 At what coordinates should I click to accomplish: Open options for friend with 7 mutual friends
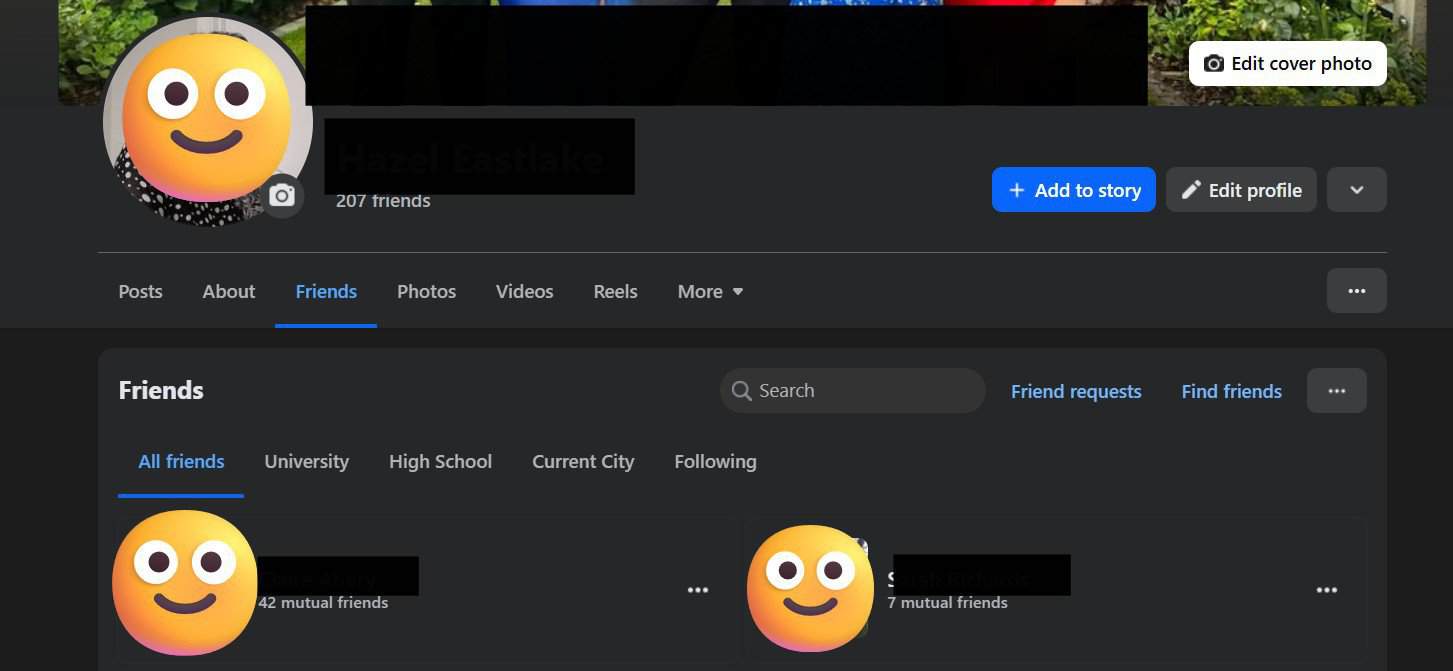1326,590
